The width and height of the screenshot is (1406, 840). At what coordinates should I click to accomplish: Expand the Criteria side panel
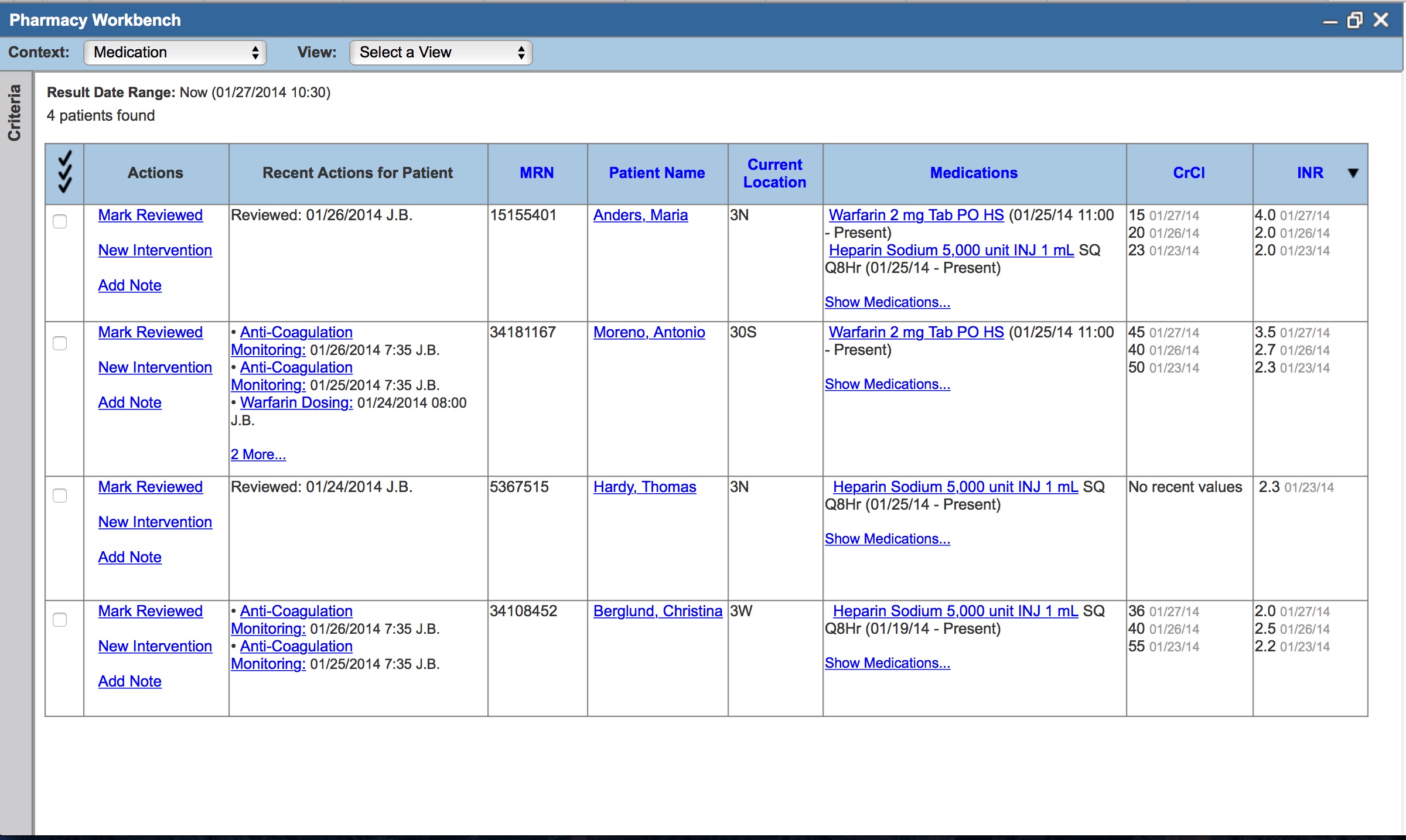point(15,112)
